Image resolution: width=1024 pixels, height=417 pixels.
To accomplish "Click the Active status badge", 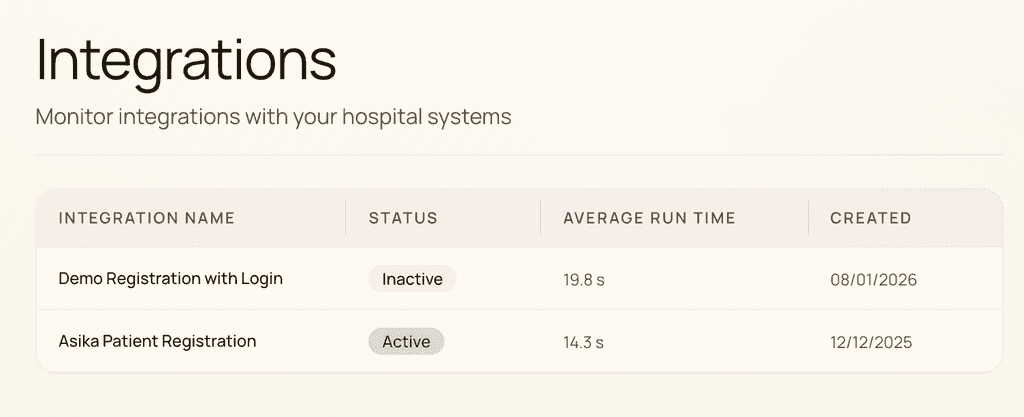I will (x=406, y=342).
